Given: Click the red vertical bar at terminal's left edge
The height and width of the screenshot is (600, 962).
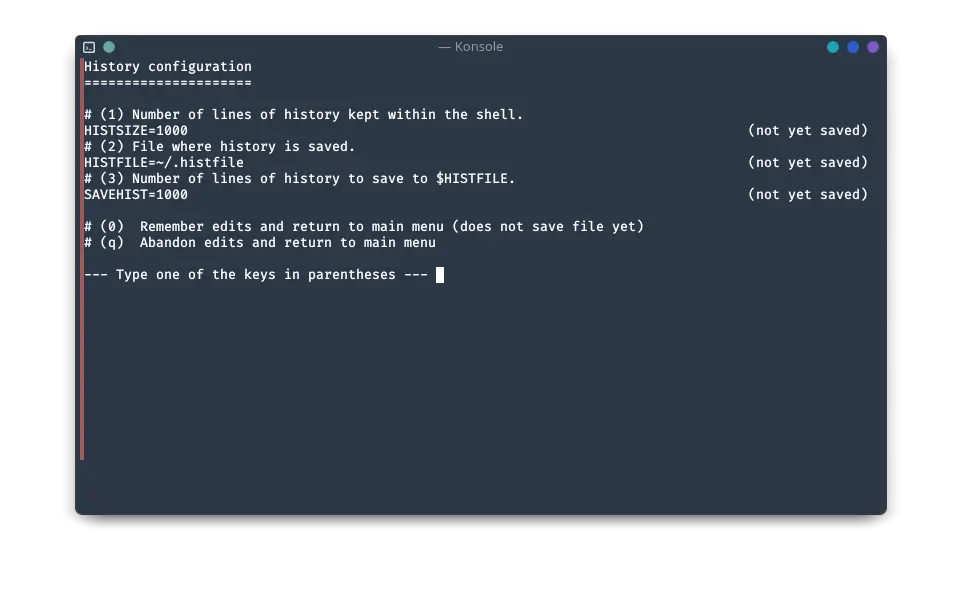Looking at the screenshot, I should [x=82, y=259].
